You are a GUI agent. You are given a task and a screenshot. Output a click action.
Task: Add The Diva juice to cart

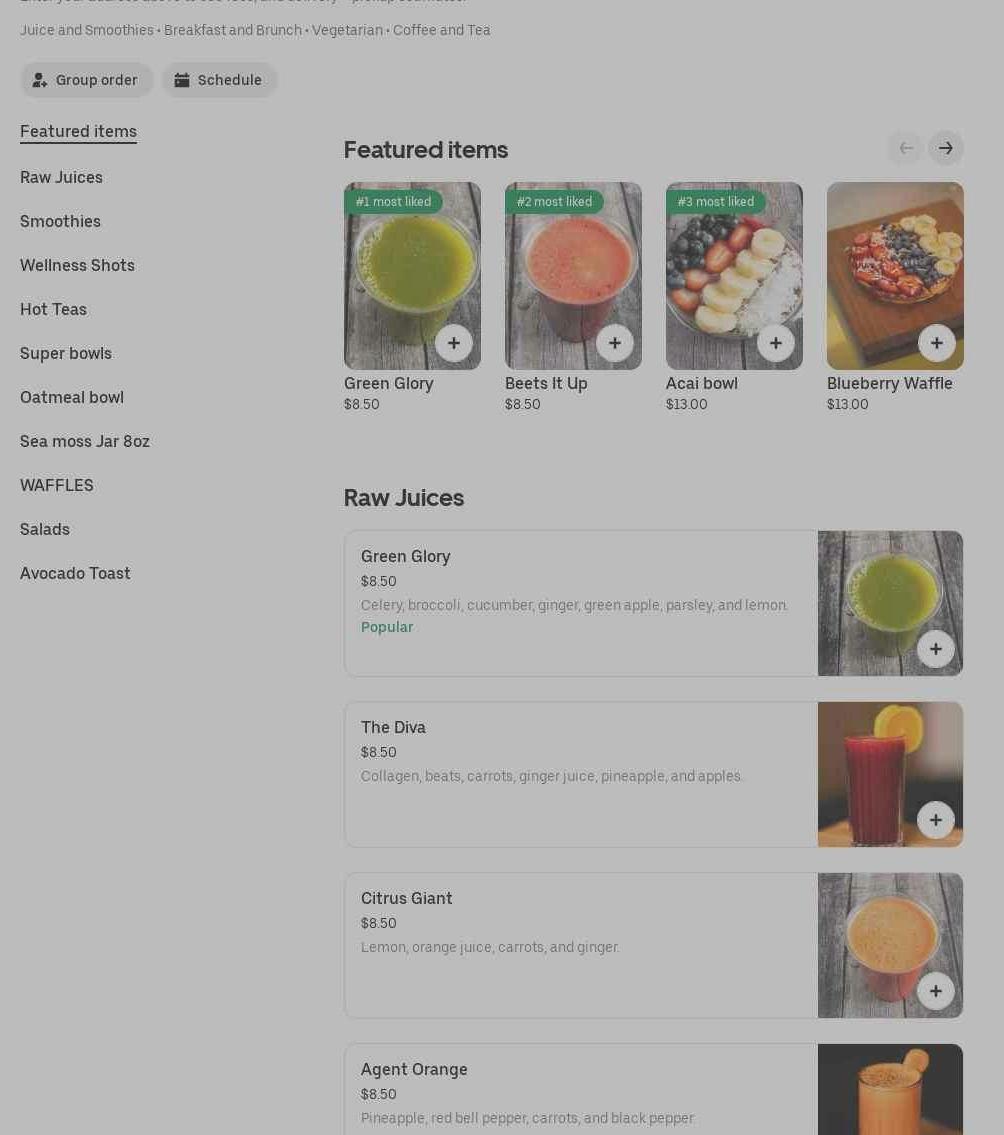(x=936, y=820)
